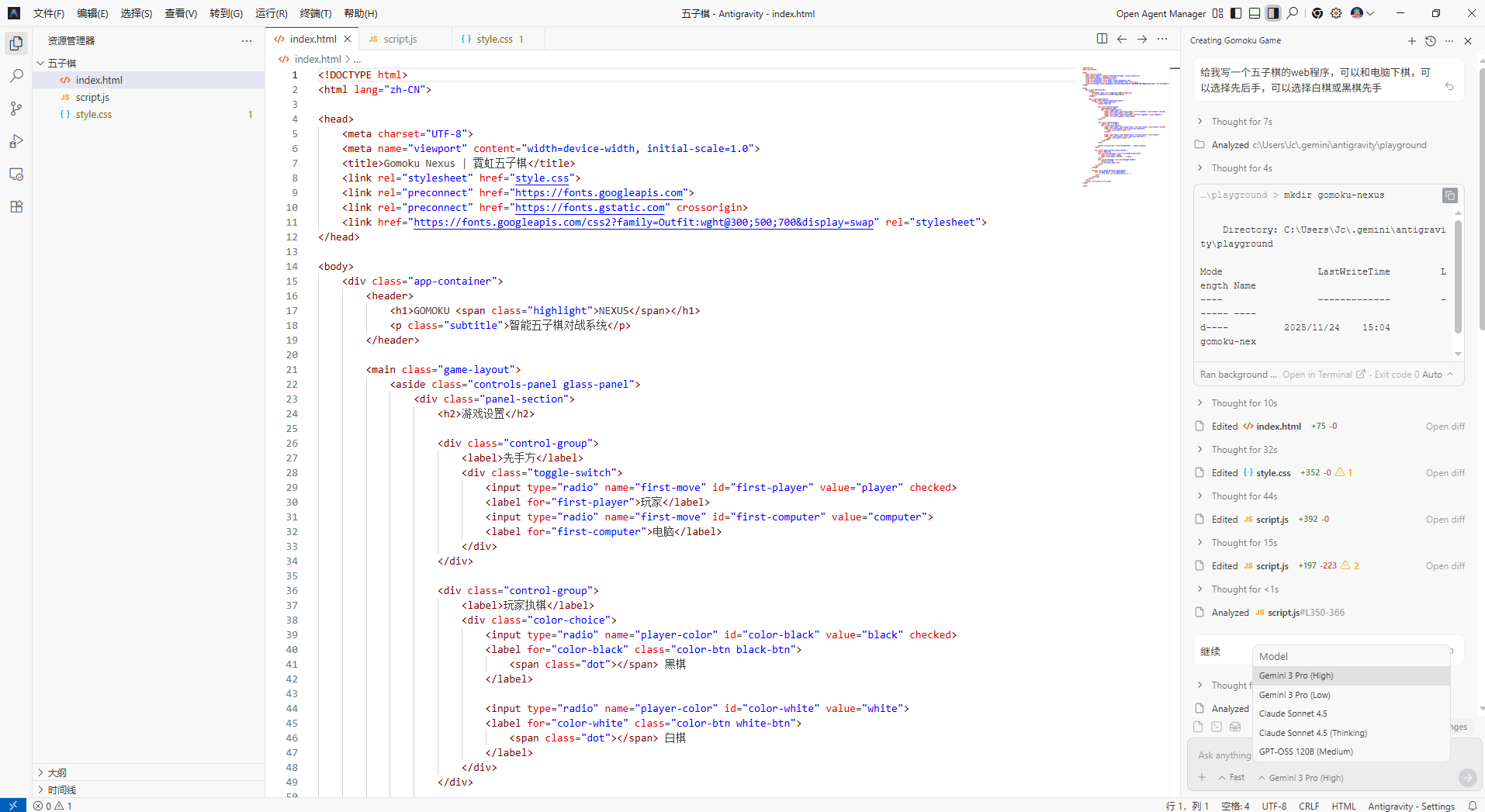Open the Source Control view in activity bar

pyautogui.click(x=16, y=109)
